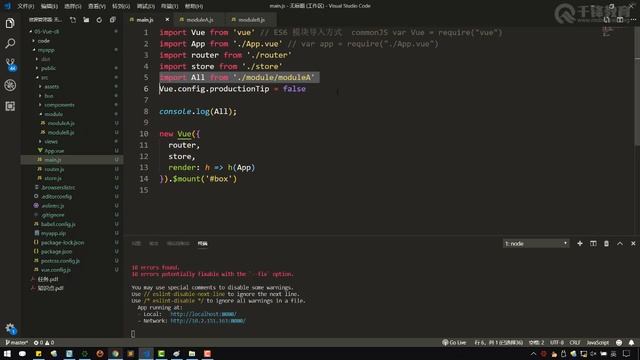
Task: Open the Debug view in the activity bar
Action: click(x=10, y=85)
